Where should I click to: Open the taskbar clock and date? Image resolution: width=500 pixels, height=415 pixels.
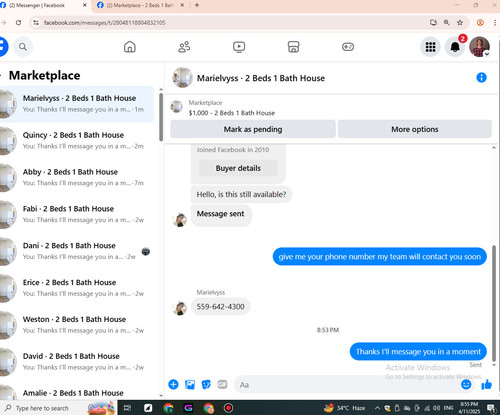(x=469, y=408)
